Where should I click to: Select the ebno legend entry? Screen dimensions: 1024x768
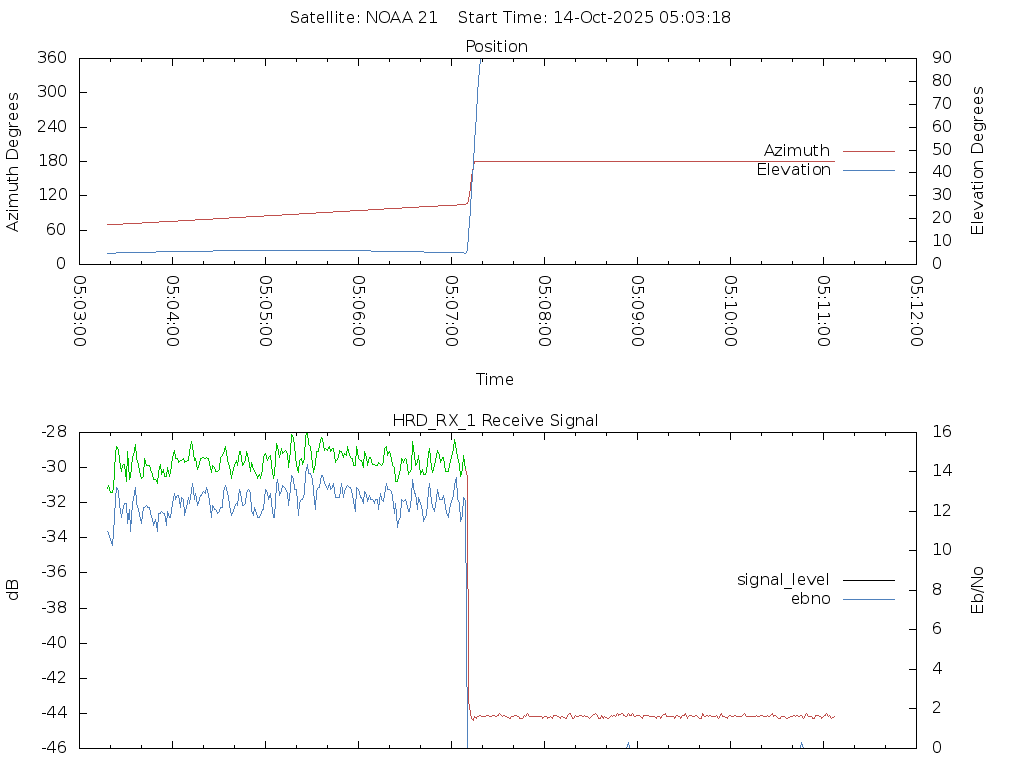[810, 598]
